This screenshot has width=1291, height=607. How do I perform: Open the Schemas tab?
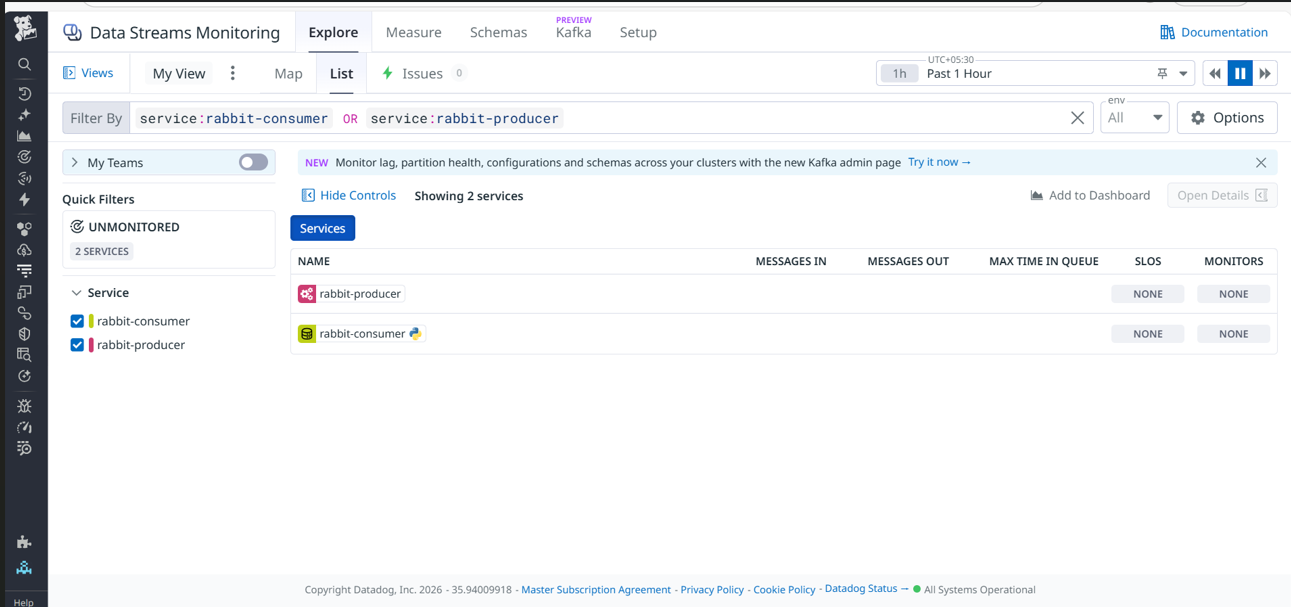(498, 32)
